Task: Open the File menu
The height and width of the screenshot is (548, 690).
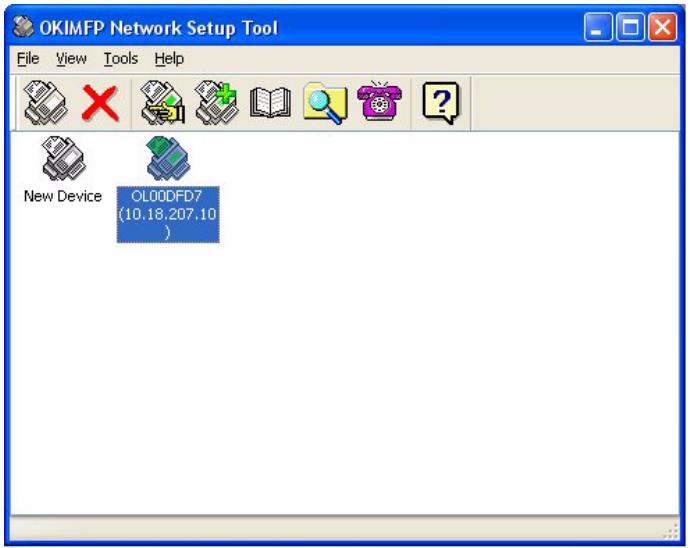Action: [28, 59]
